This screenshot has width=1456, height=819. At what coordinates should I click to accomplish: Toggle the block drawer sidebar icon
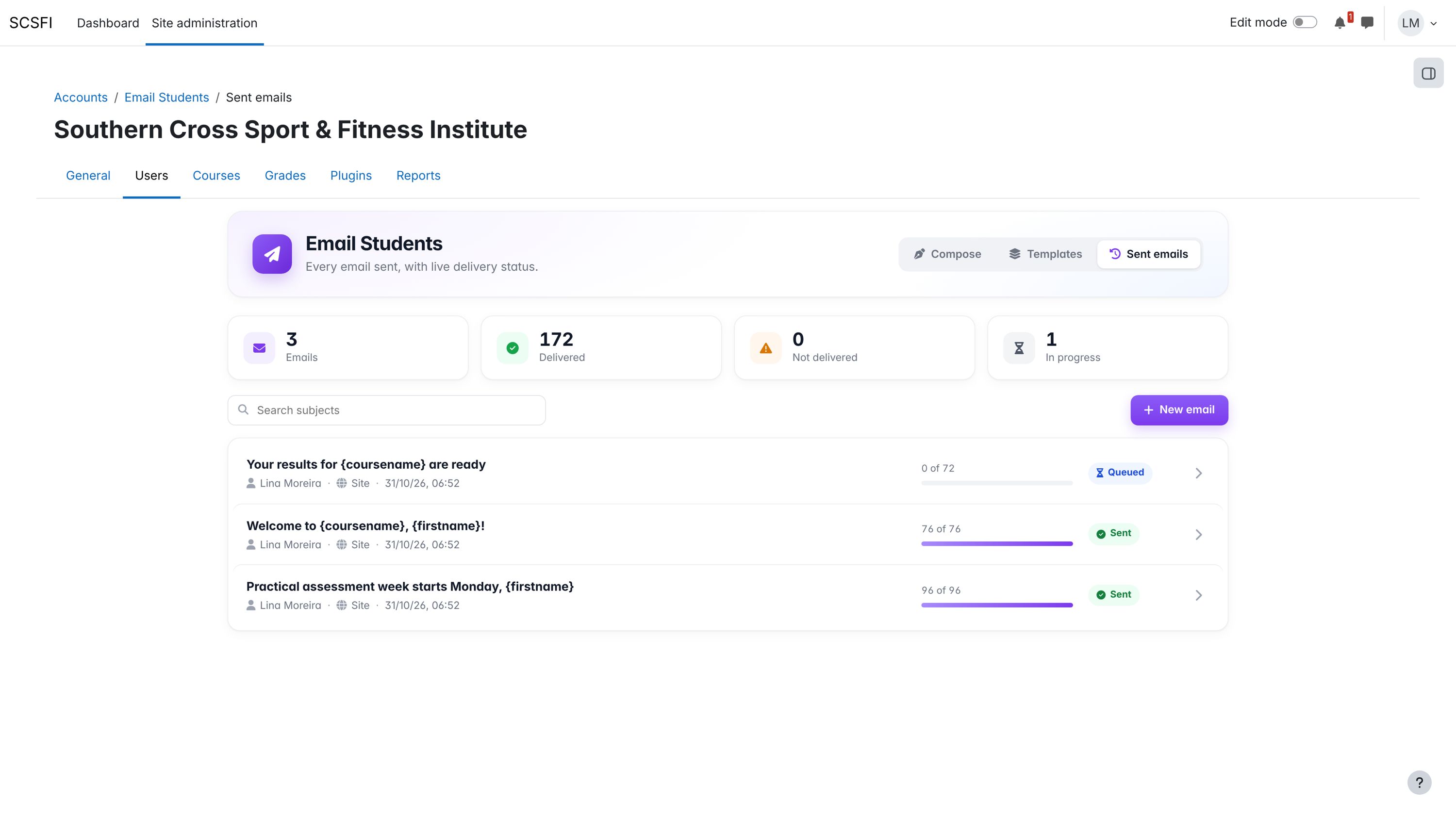click(1428, 73)
